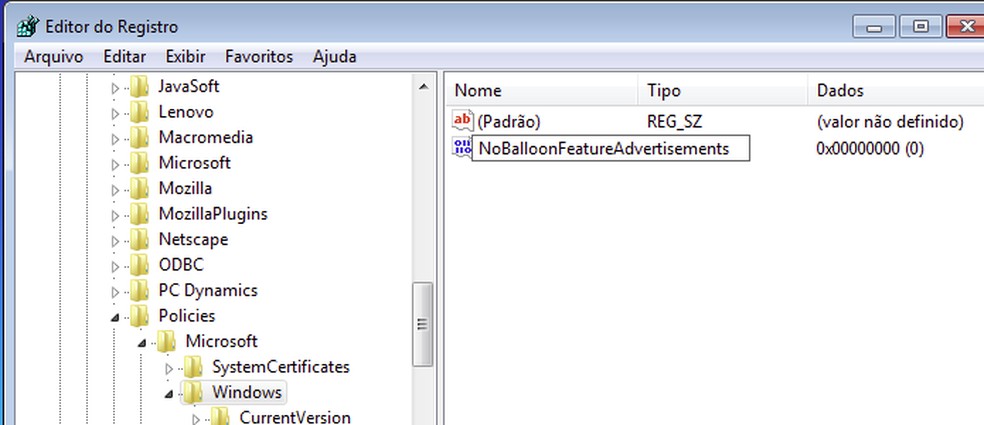Open the Arquivo menu
The image size is (984, 425).
(53, 56)
